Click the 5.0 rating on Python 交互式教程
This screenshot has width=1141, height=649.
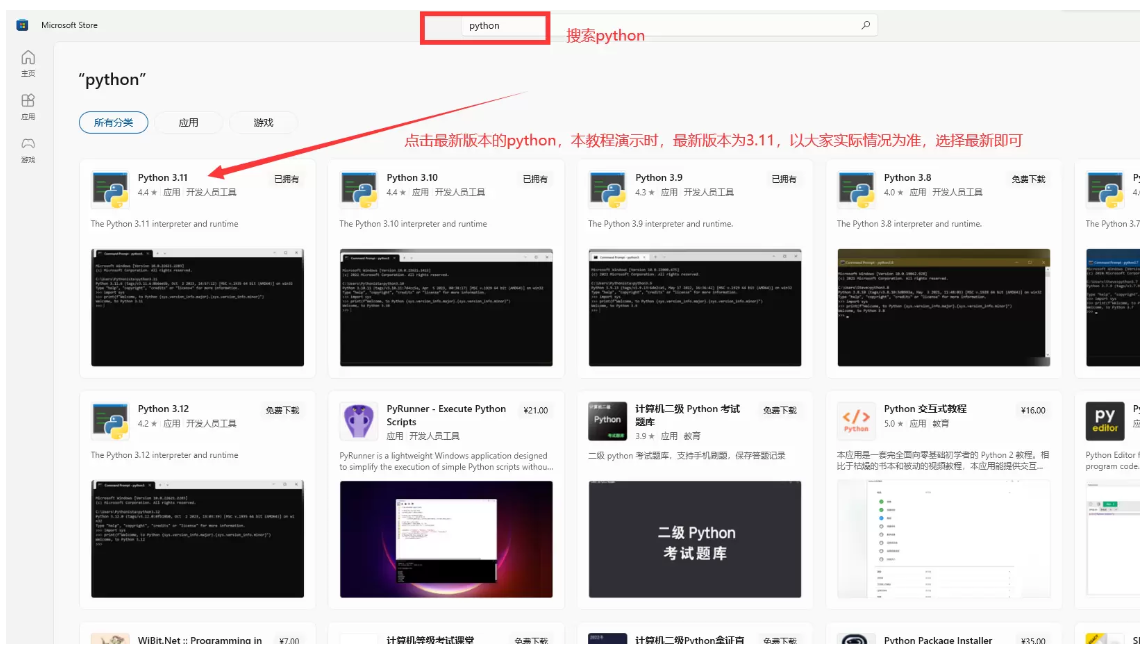click(892, 423)
